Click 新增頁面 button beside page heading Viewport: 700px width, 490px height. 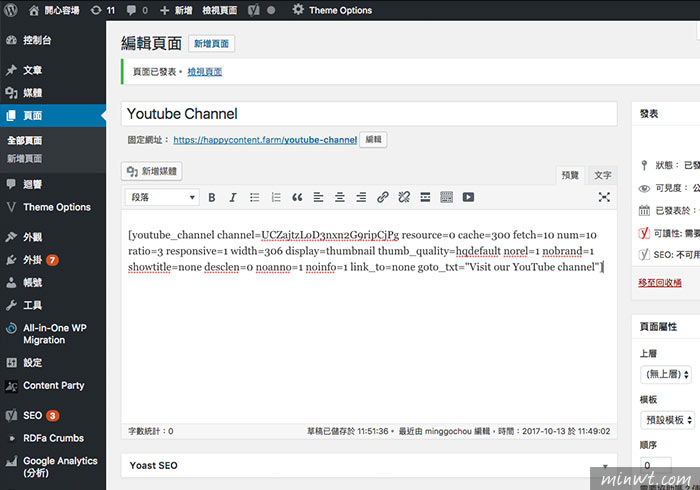(x=211, y=44)
